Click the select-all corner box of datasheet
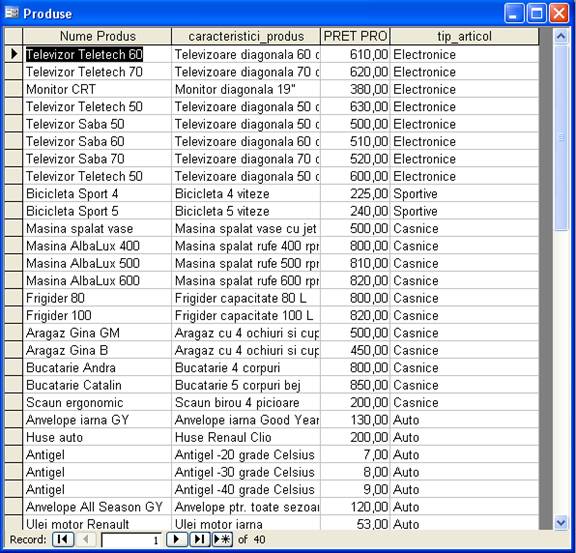Viewport: 576px width, 553px height. click(13, 36)
